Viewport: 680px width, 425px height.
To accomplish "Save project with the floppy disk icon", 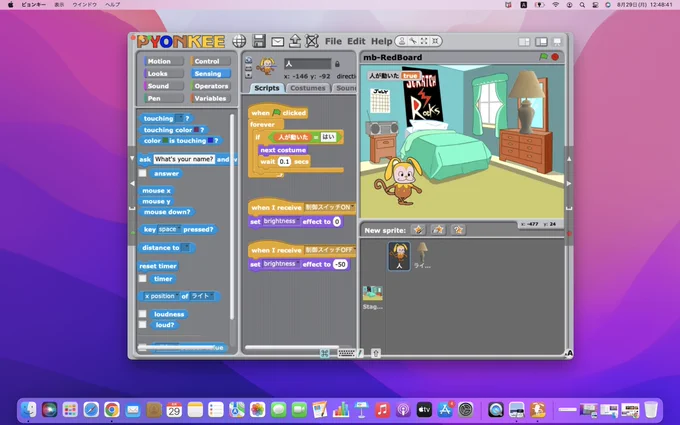I will click(x=259, y=41).
